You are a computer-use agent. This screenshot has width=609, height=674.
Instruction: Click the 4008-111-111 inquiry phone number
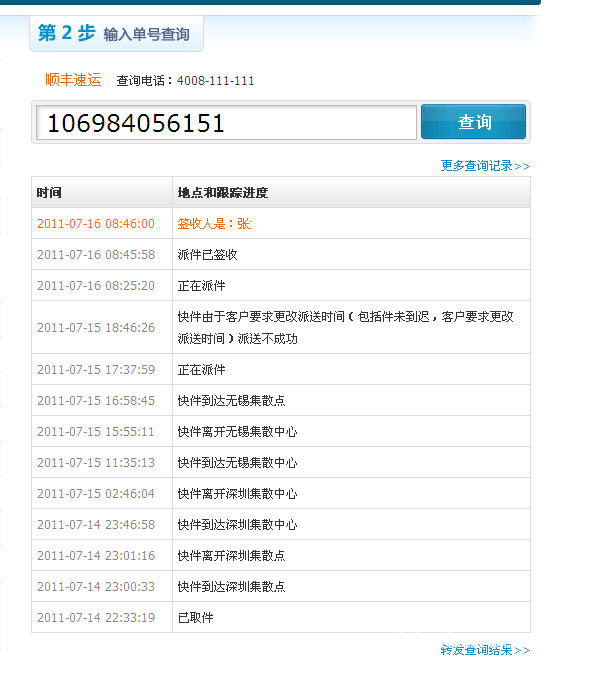tap(215, 81)
